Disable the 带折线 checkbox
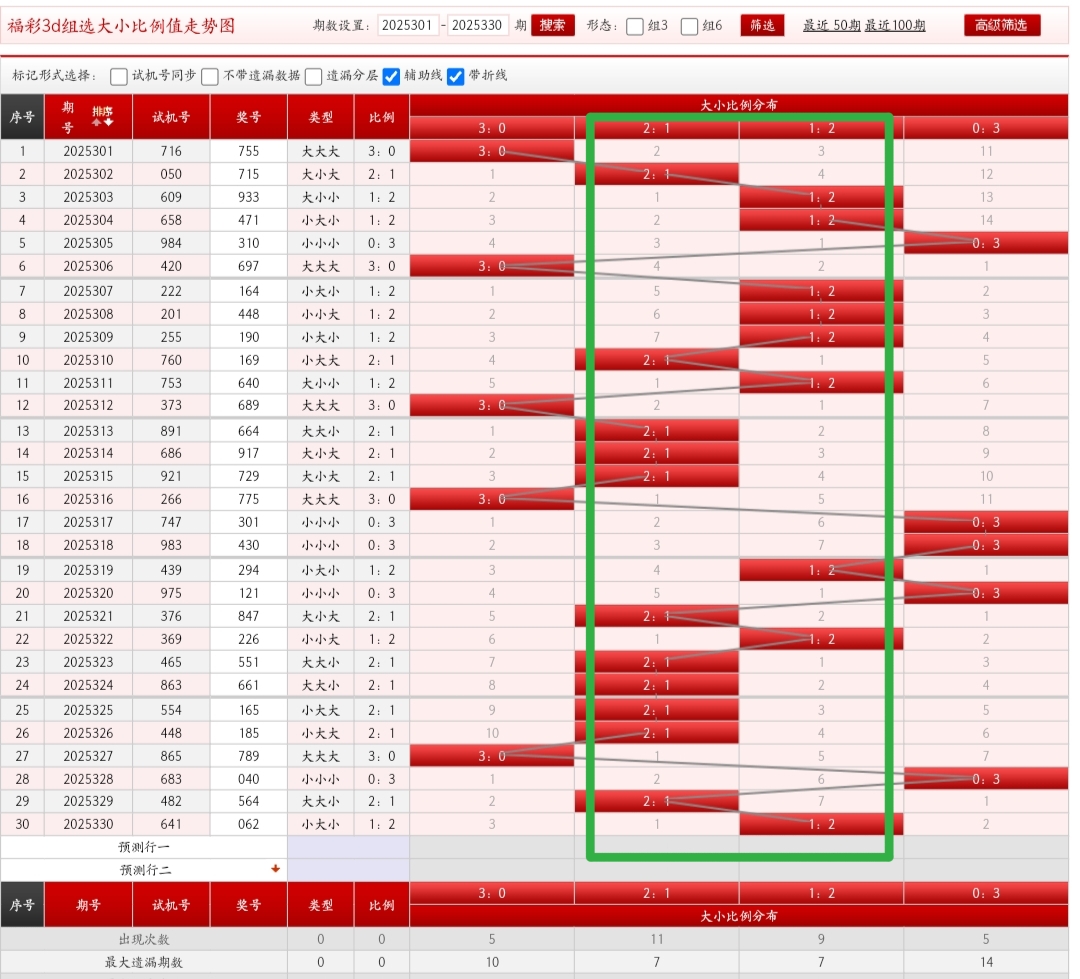1080x979 pixels. tap(456, 76)
